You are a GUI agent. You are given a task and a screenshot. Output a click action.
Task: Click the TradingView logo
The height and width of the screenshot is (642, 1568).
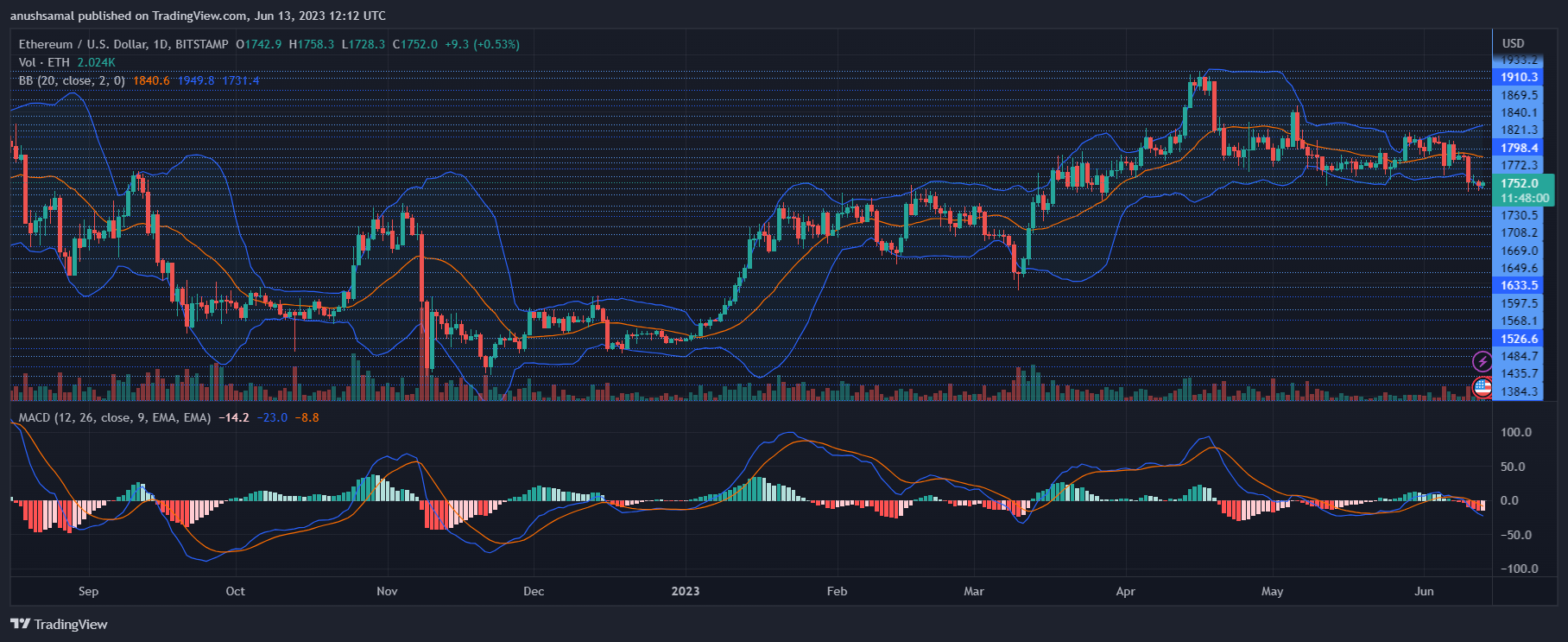59,624
